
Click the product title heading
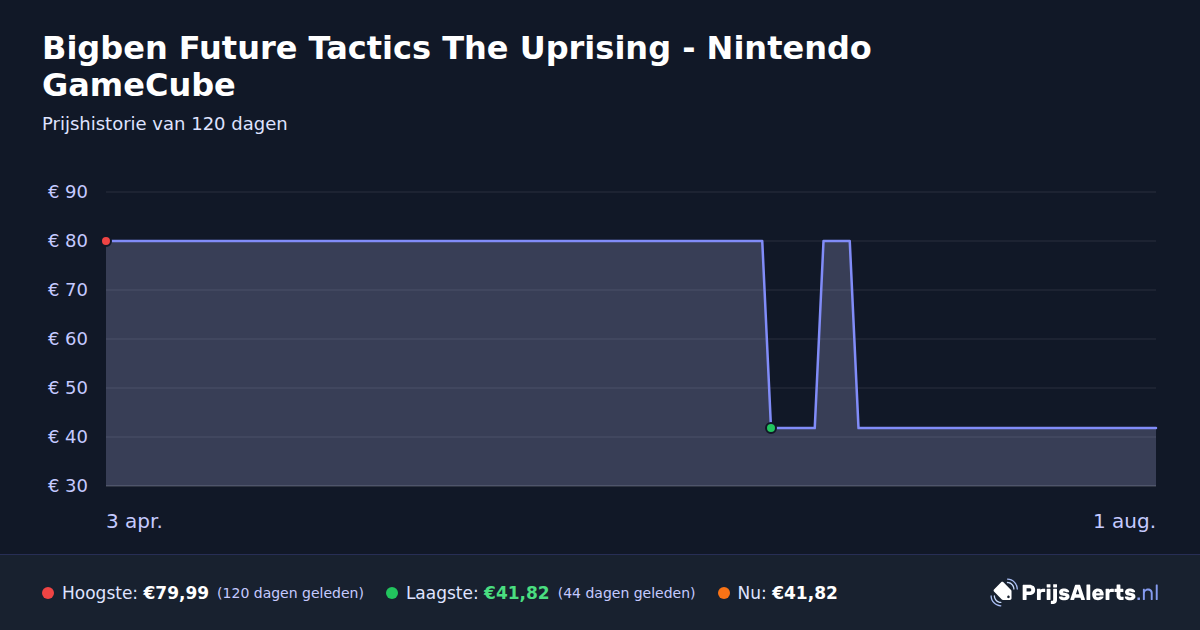coord(457,66)
